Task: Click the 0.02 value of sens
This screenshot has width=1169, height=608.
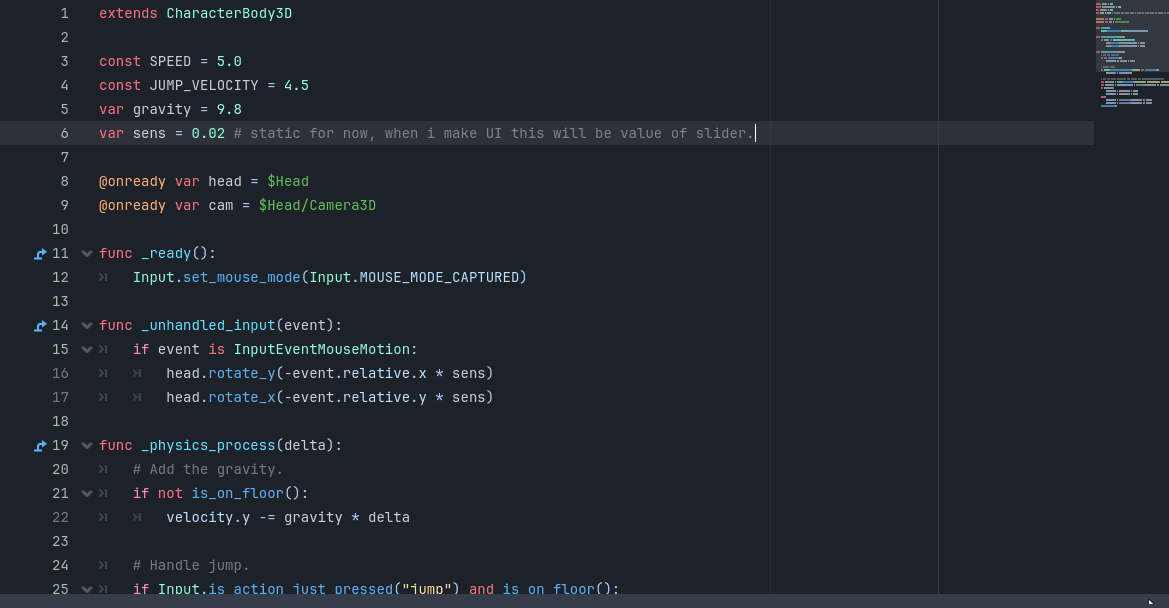Action: click(208, 133)
